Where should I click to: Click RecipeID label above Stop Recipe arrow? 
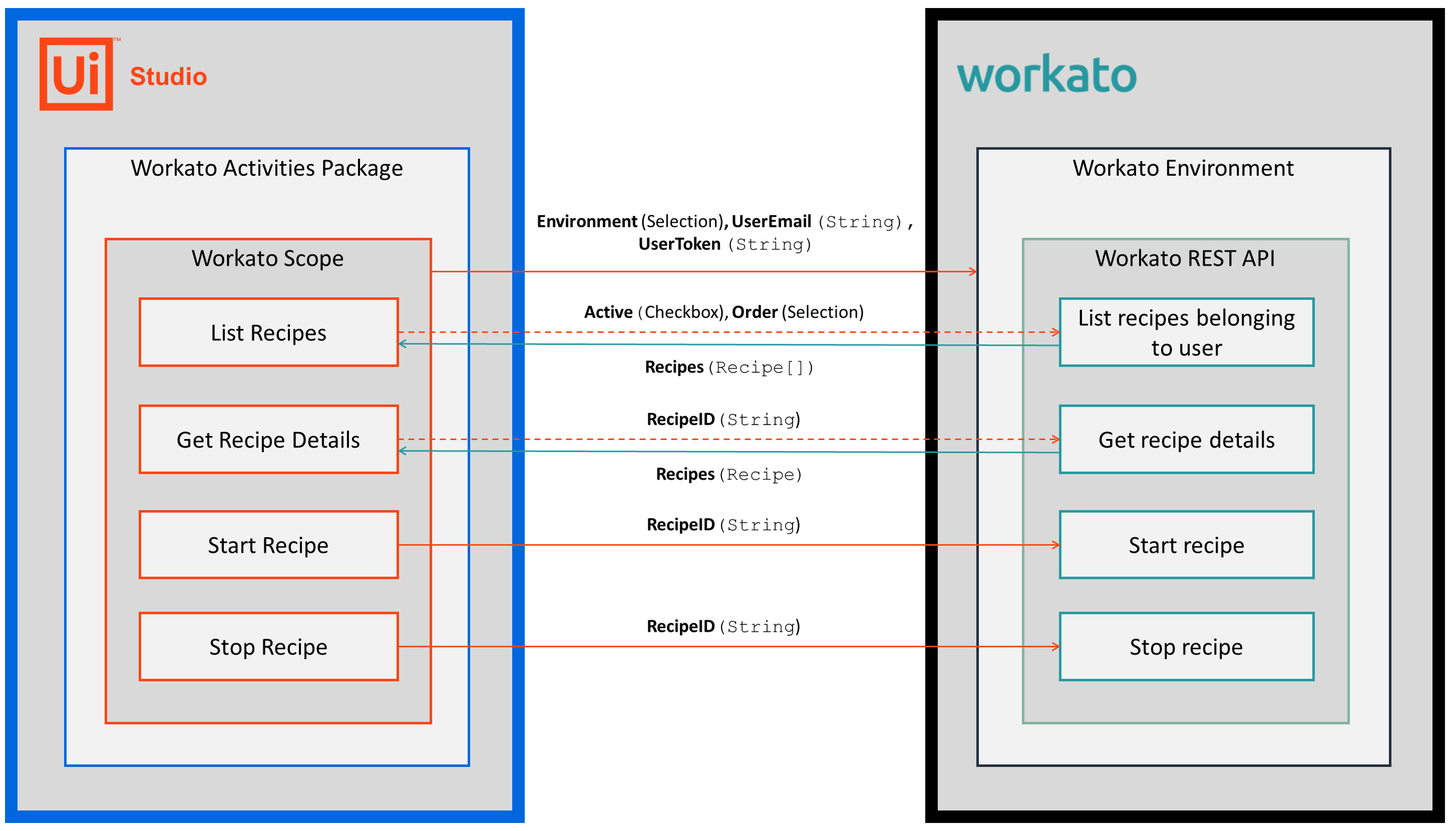click(x=723, y=627)
